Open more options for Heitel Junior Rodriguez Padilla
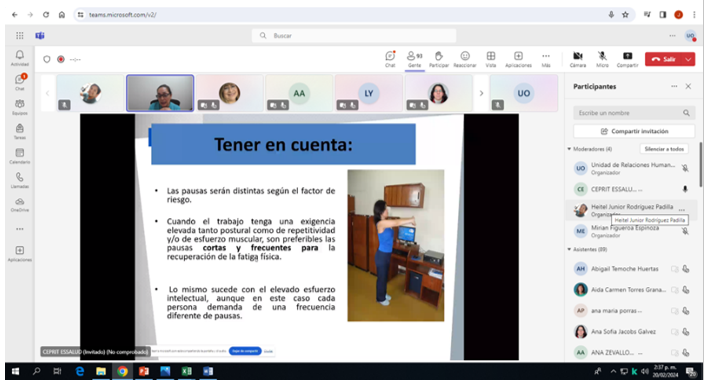Screen dimensions: 704x380 pos(682,210)
